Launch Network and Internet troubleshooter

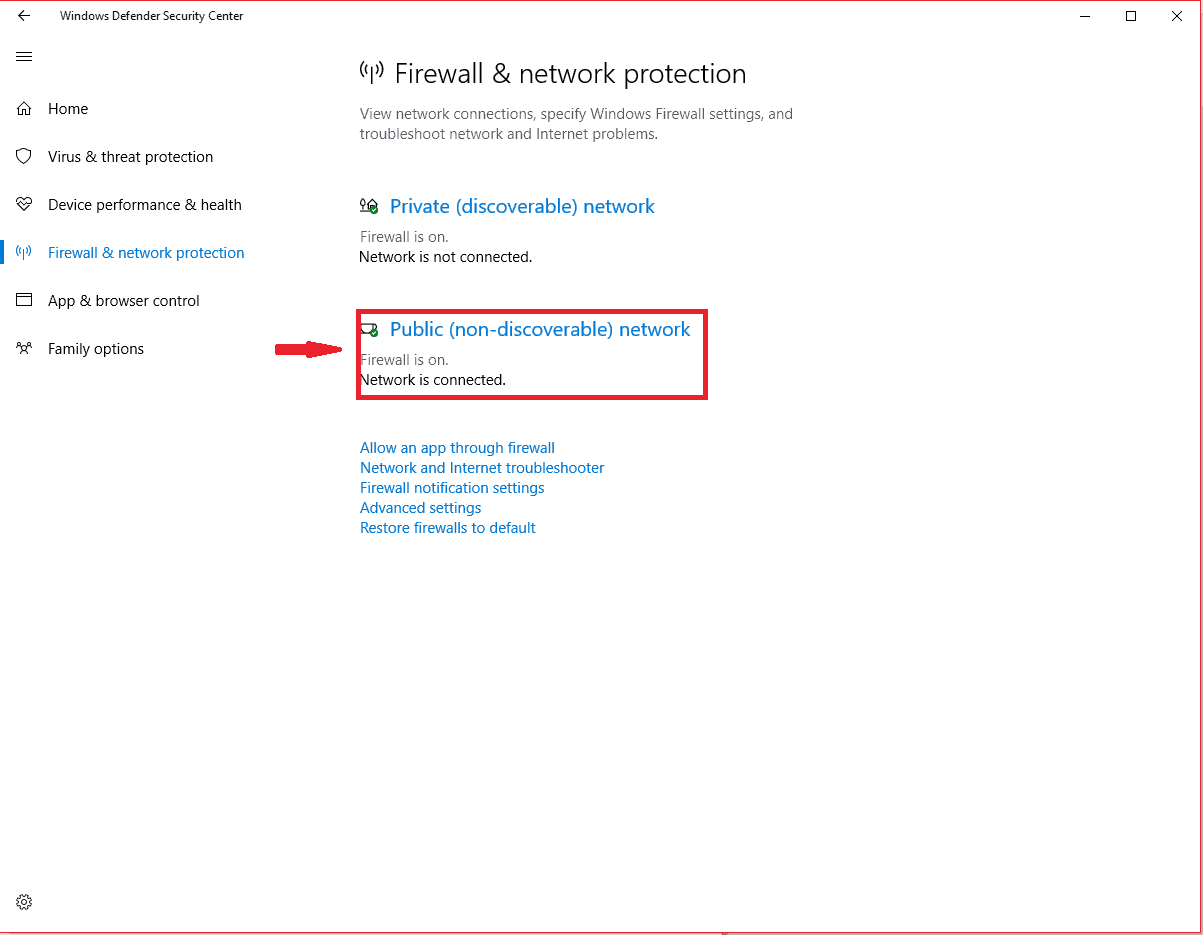[482, 468]
